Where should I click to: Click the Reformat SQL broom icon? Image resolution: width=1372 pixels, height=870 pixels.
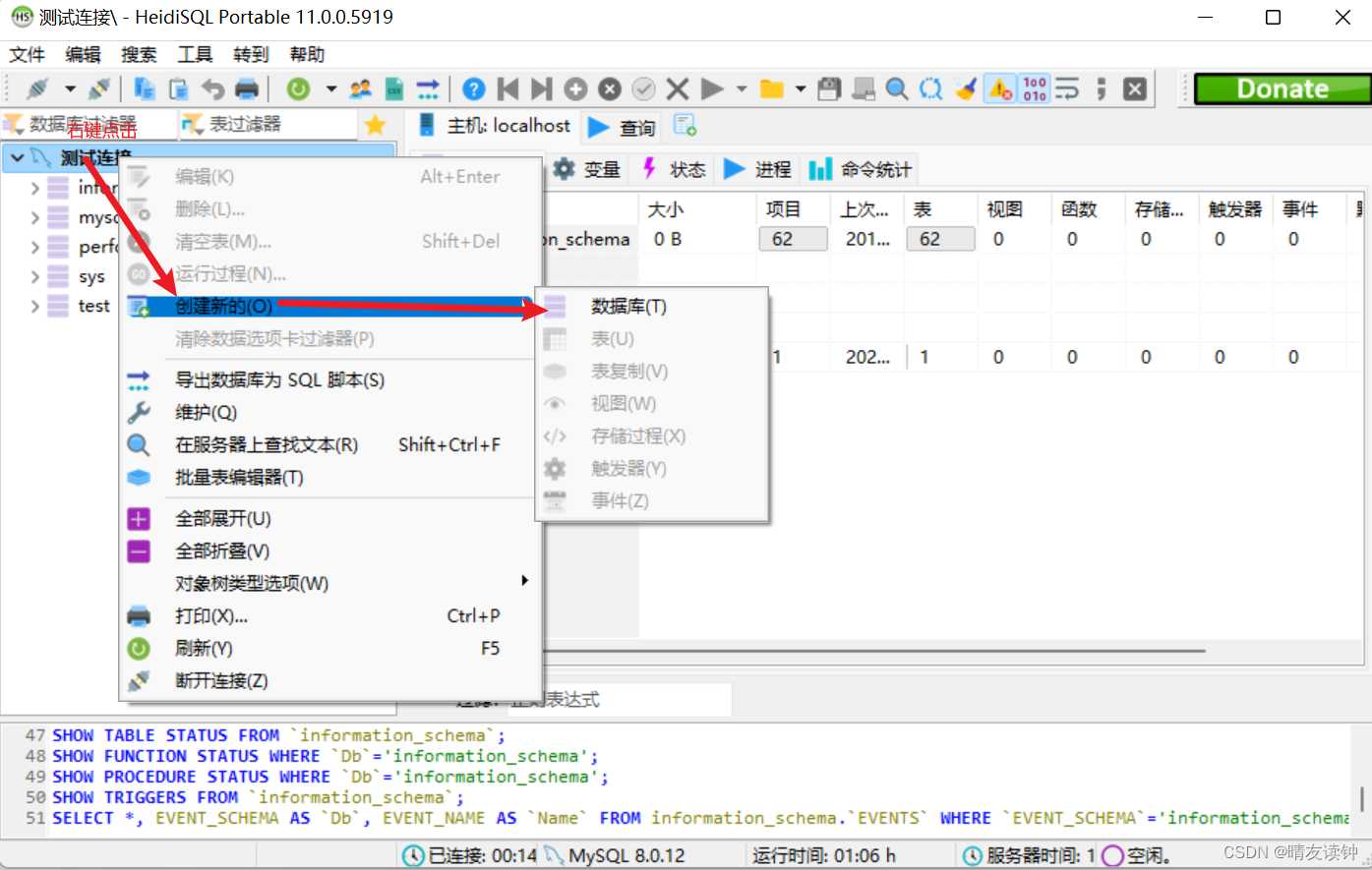click(965, 88)
